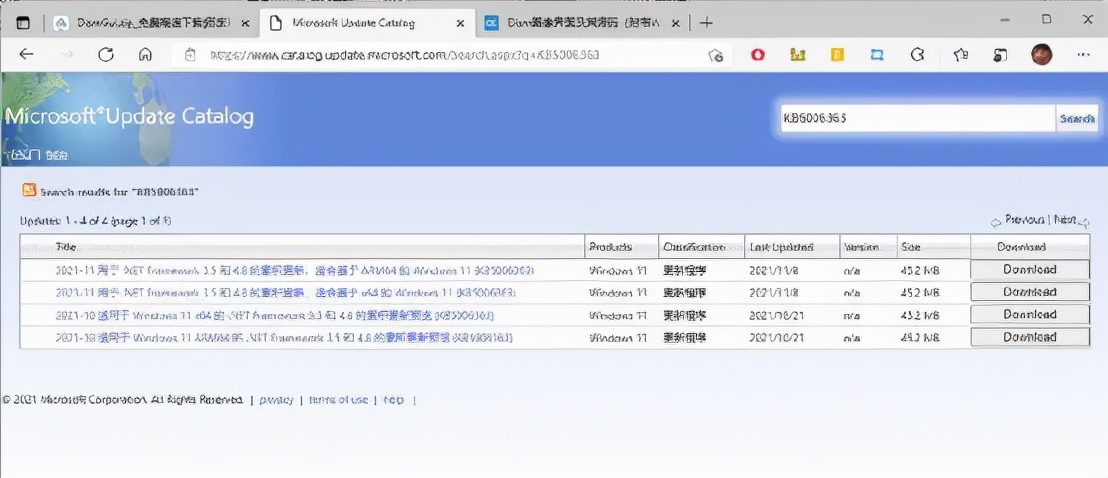Image resolution: width=1108 pixels, height=478 pixels.
Task: Sort results by Classification column header
Action: point(694,247)
